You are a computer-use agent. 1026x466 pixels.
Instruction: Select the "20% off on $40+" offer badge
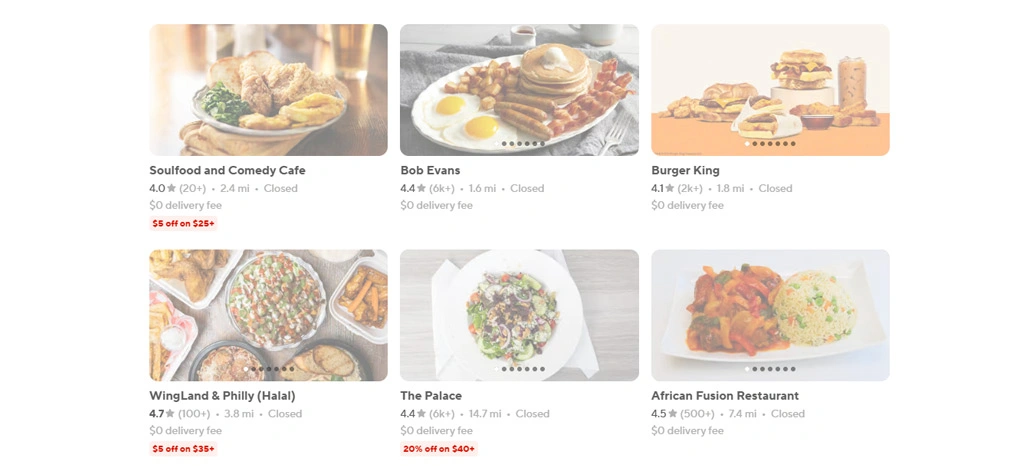[x=439, y=449]
